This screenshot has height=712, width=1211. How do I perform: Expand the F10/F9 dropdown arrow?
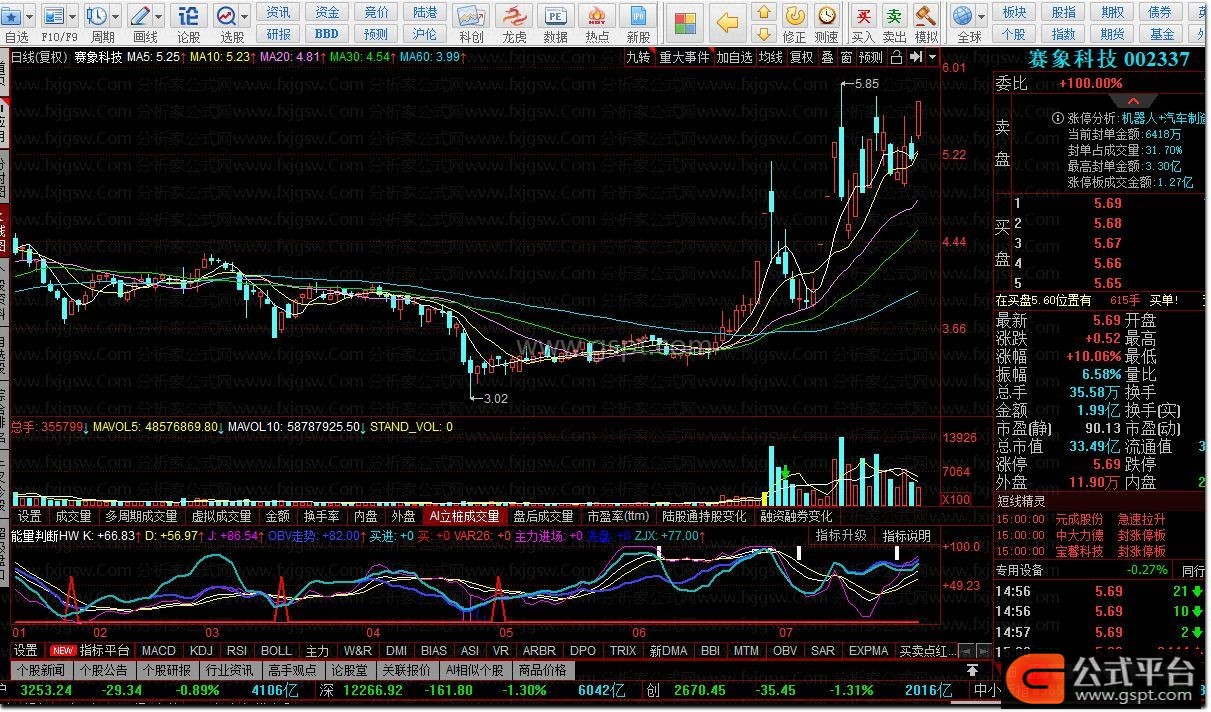[x=72, y=16]
